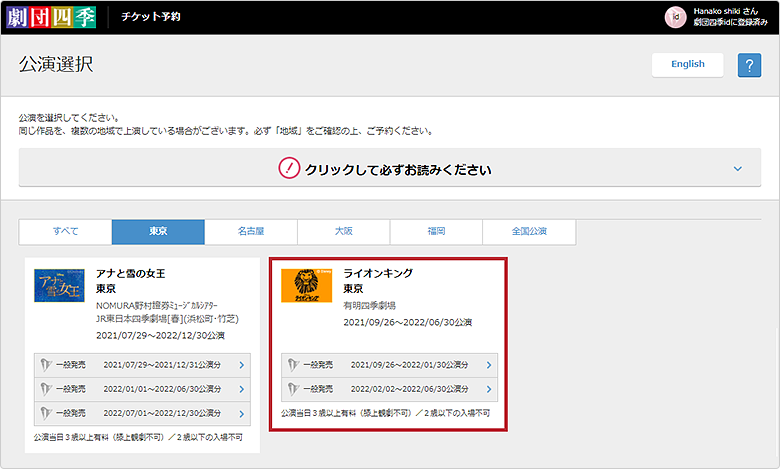
Task: Click the アナと雪の女王 poster thumbnail
Action: (59, 285)
